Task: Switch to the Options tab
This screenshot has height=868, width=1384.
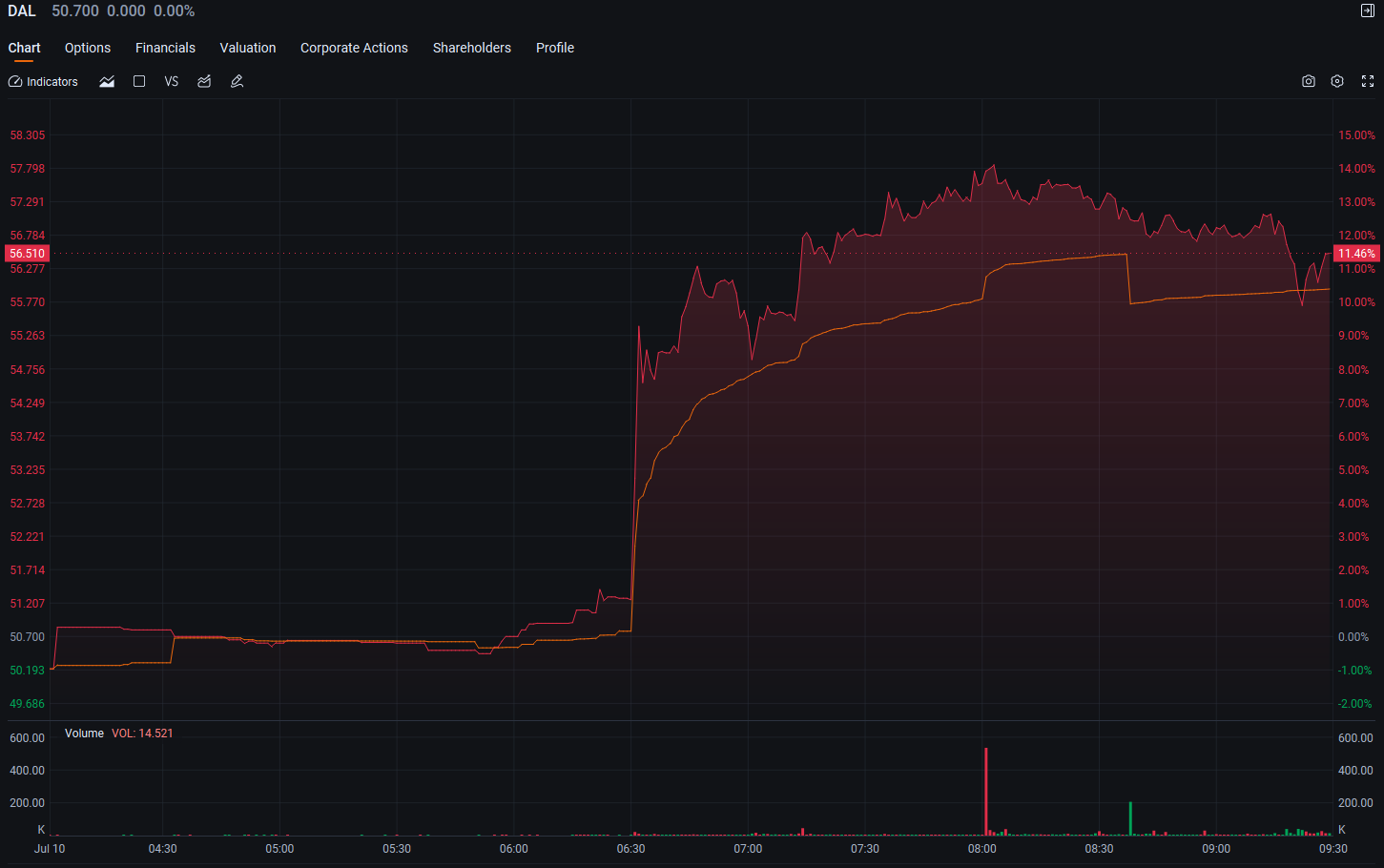Action: point(88,48)
